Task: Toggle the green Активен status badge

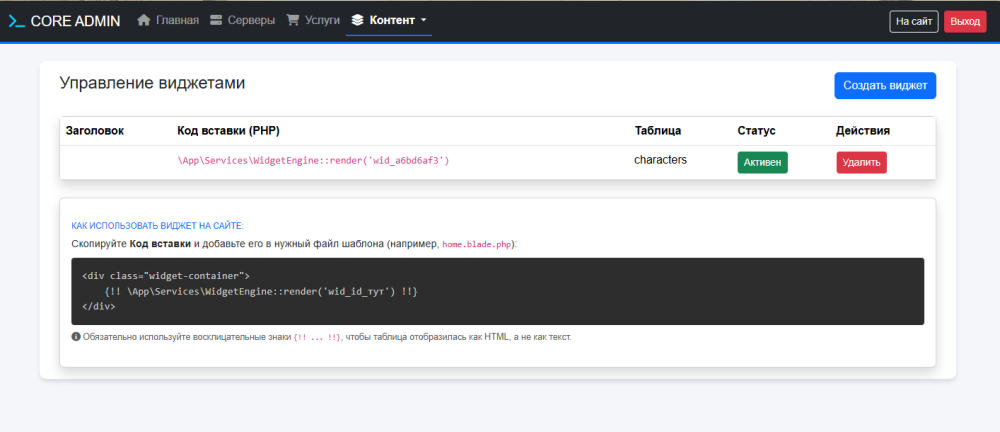Action: tap(762, 162)
